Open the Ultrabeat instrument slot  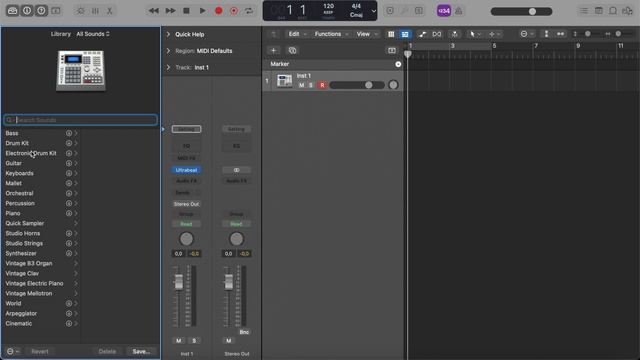pos(186,170)
